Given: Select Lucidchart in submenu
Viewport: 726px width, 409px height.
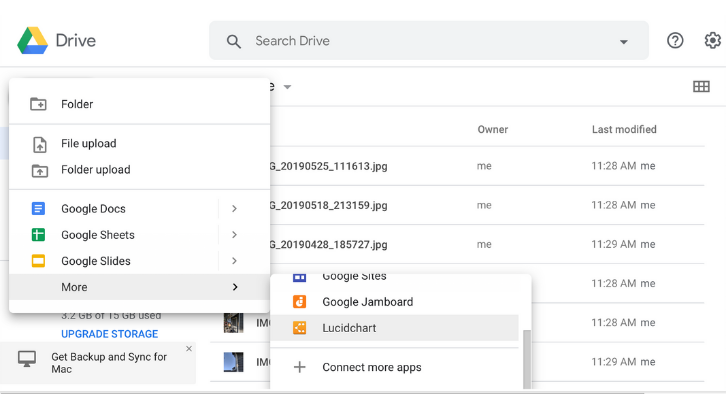Looking at the screenshot, I should pyautogui.click(x=394, y=328).
